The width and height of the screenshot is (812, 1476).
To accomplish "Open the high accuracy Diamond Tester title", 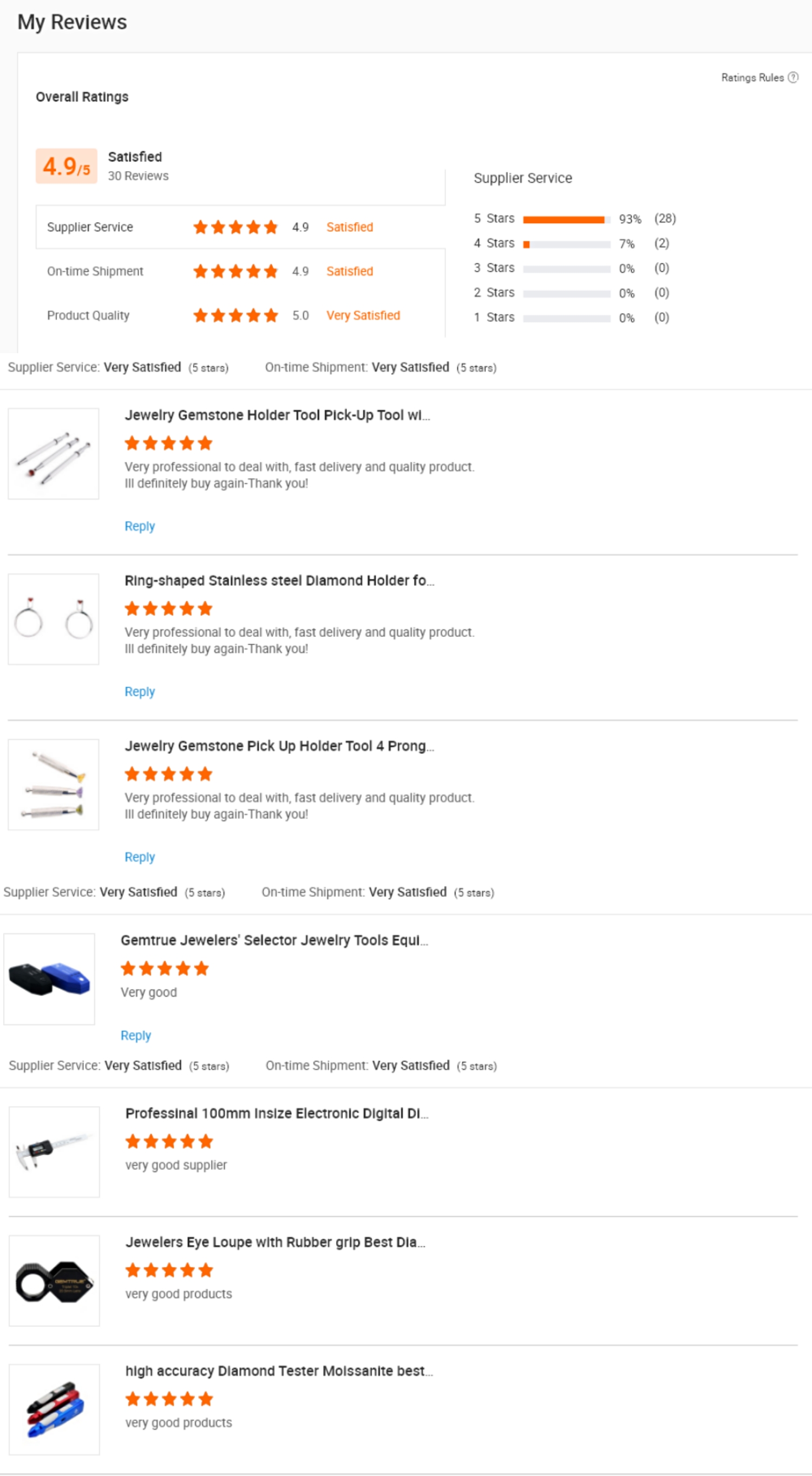I will (x=279, y=1371).
